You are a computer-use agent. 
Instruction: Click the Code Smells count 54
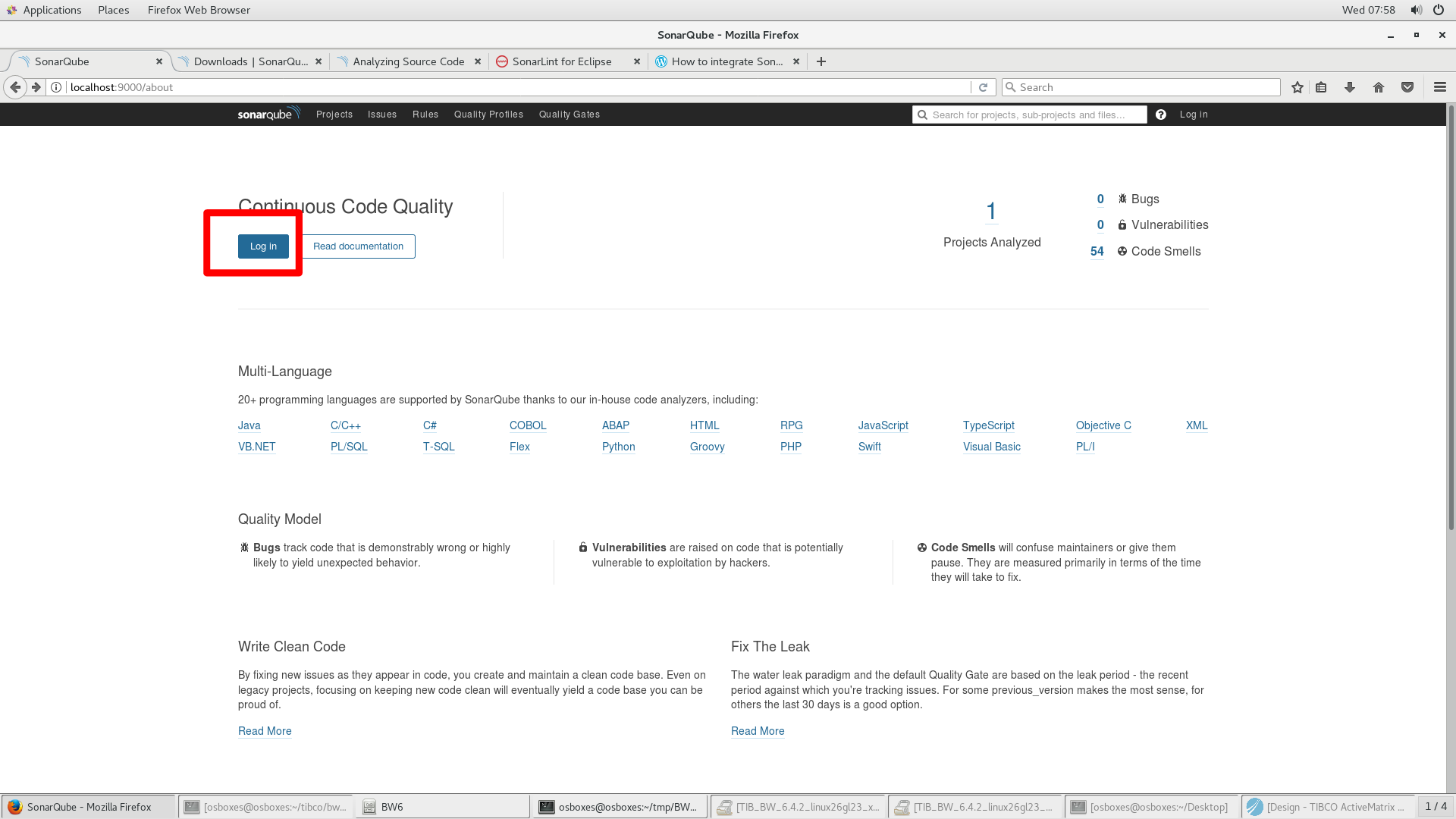1097,252
